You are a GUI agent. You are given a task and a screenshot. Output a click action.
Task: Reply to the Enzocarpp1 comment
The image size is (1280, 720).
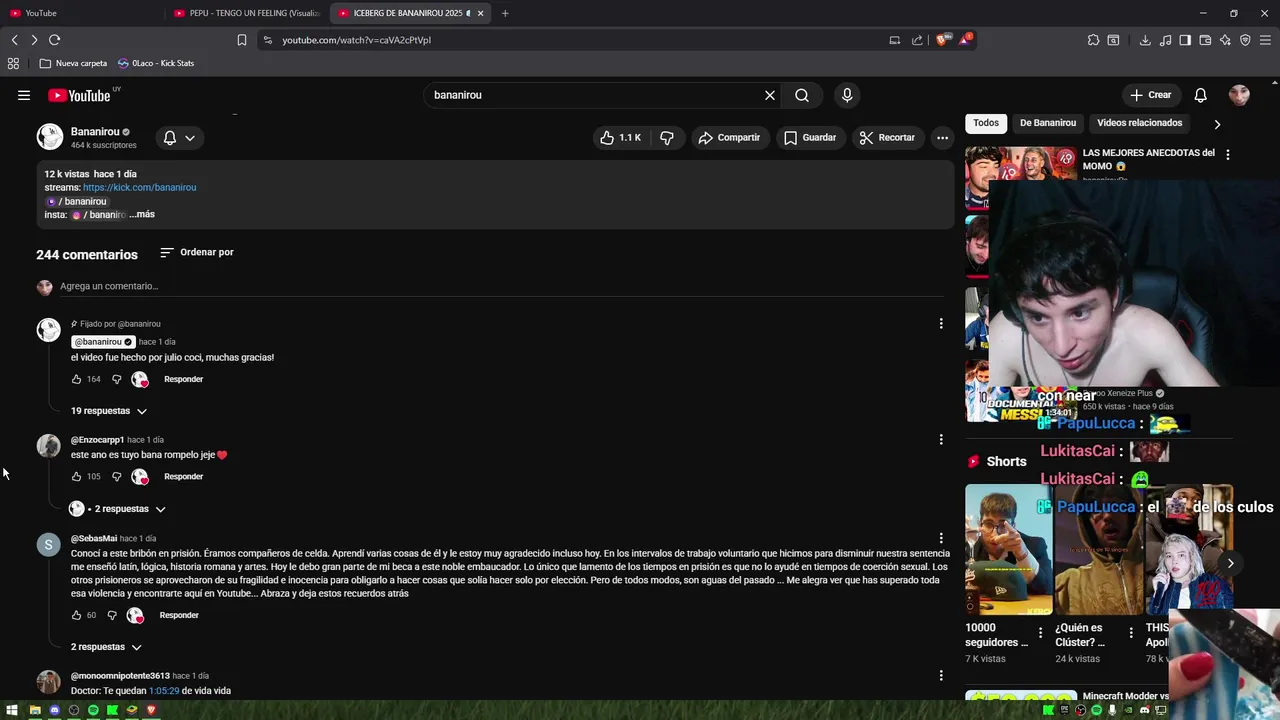tap(183, 476)
